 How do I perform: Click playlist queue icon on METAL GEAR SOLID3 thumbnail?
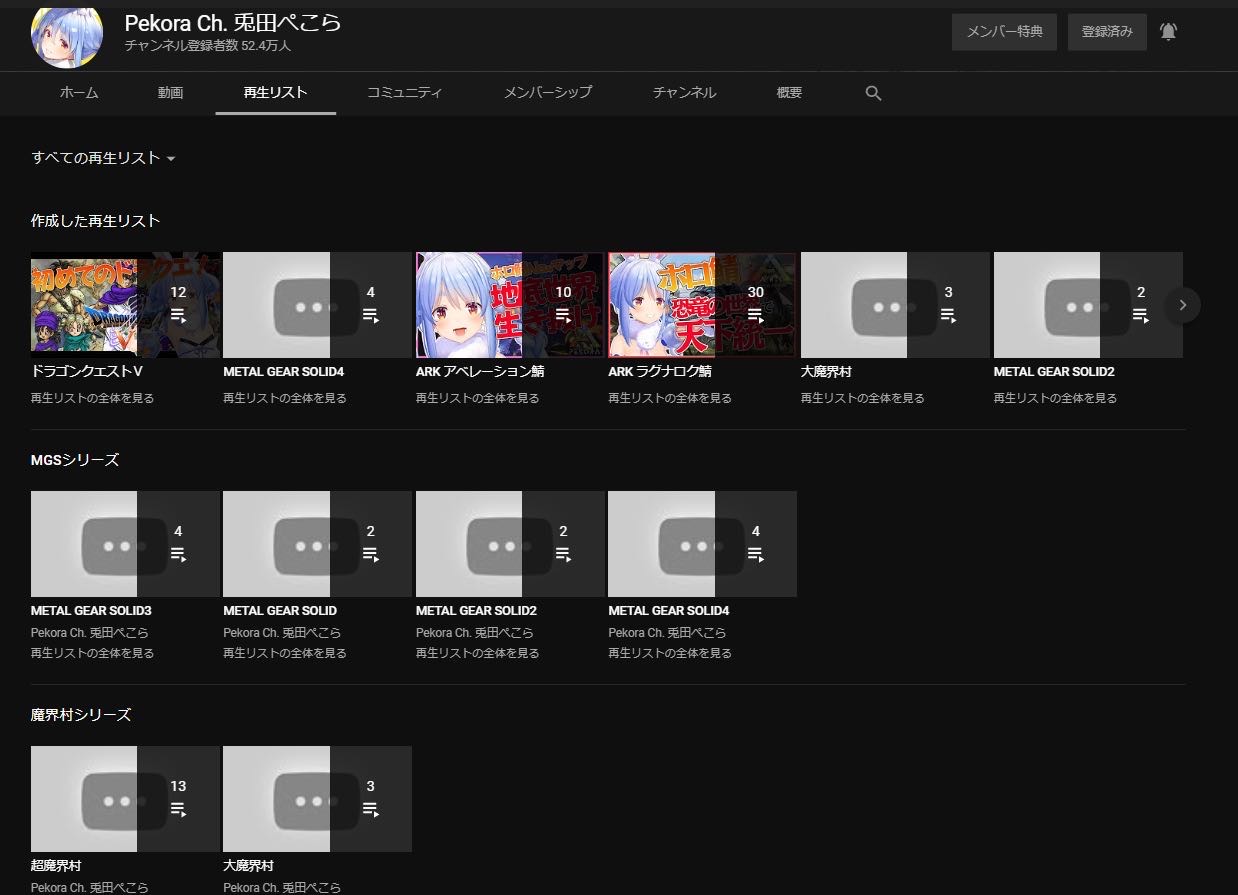pos(178,554)
